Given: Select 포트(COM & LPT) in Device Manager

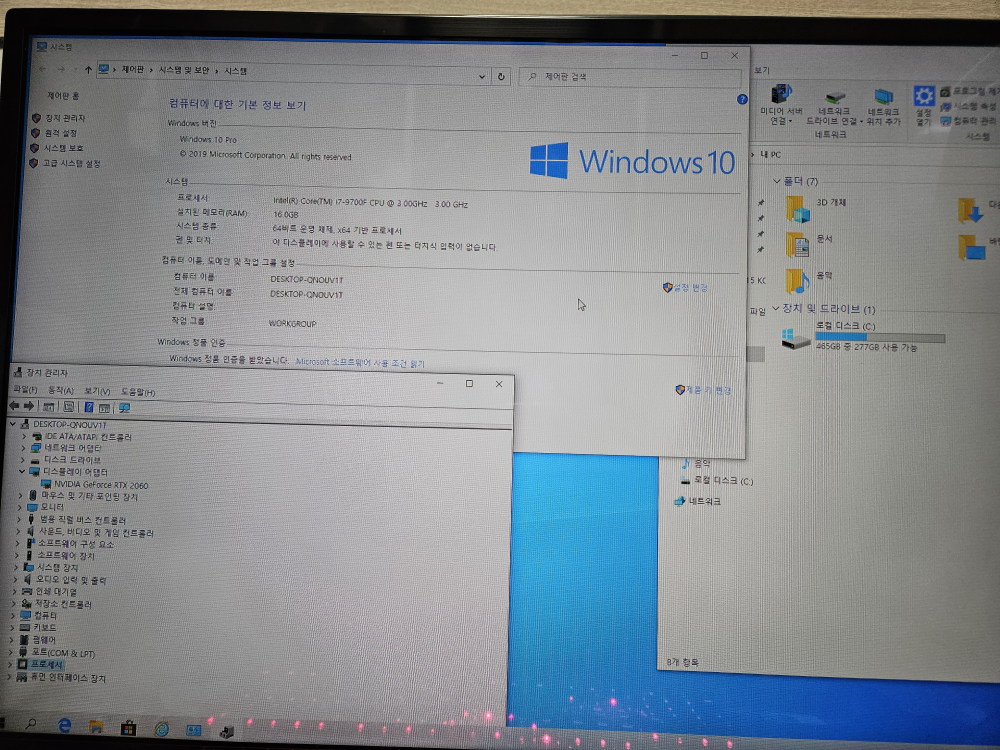Looking at the screenshot, I should 63,653.
